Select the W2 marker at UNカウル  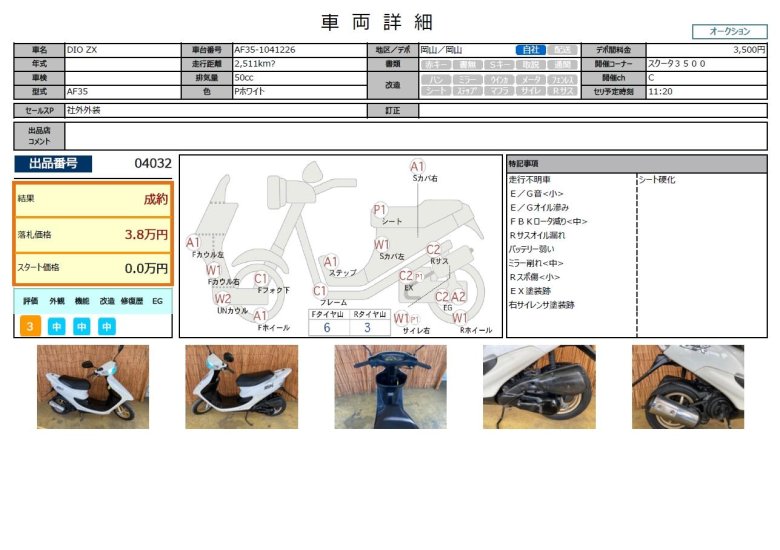222,299
